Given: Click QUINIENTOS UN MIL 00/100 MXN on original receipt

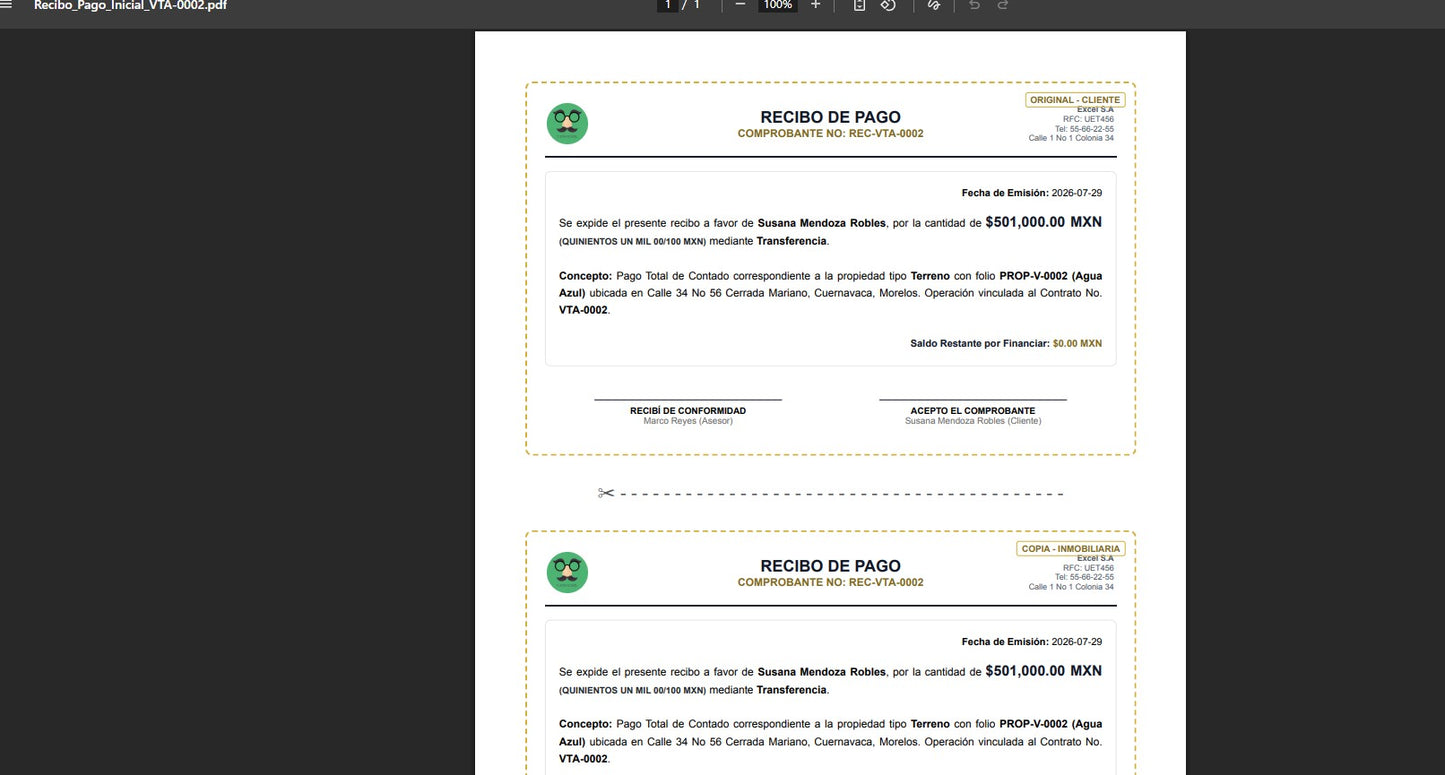Looking at the screenshot, I should point(632,242).
